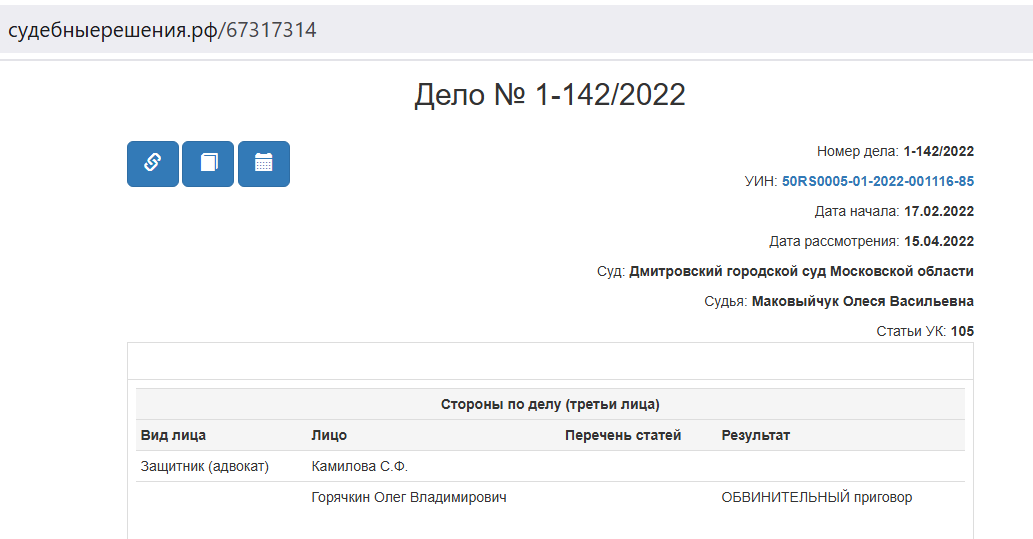Click the Защитник (адвокат) cell
Viewport: 1033px width, 539px height.
click(x=205, y=467)
